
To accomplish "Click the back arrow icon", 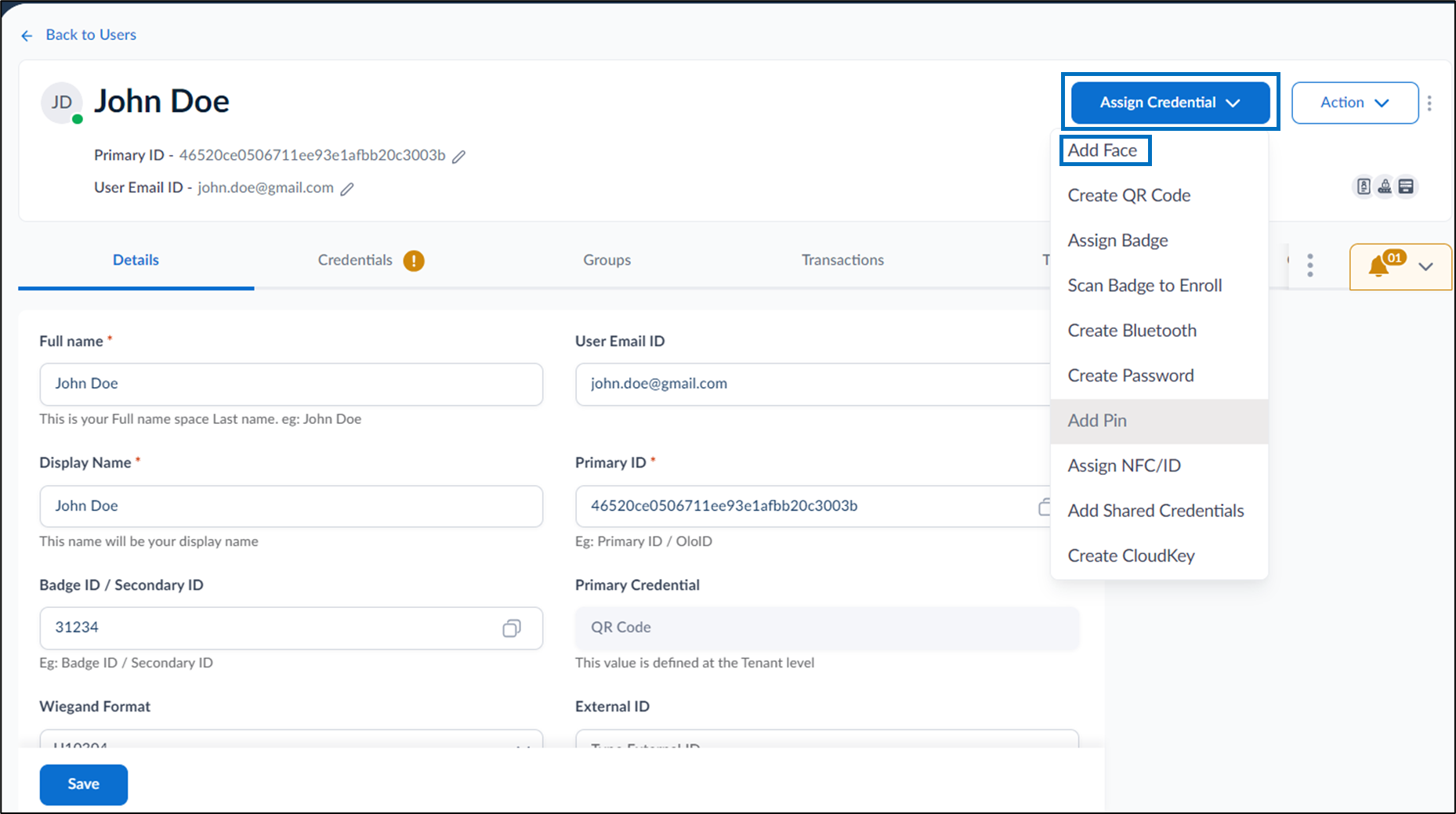I will coord(27,35).
